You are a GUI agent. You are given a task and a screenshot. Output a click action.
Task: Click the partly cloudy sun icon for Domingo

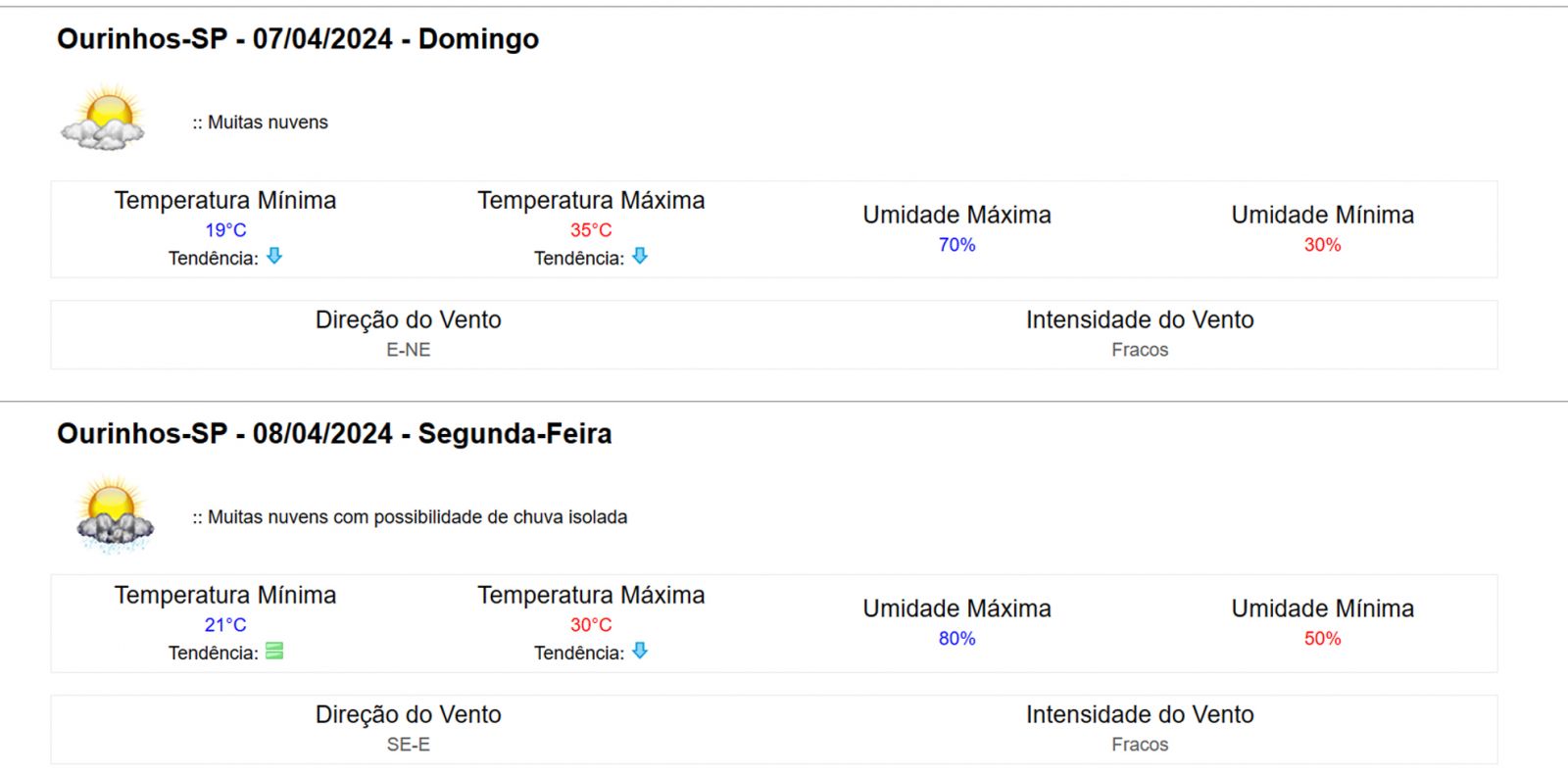(103, 119)
